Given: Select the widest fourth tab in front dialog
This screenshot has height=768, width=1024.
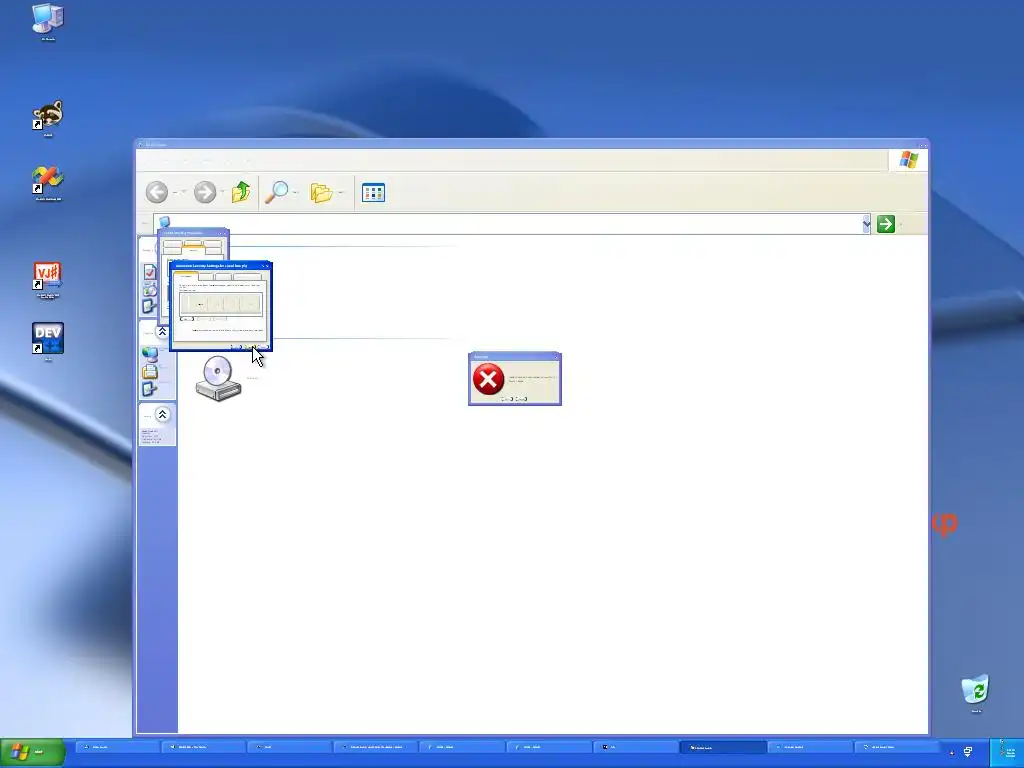Looking at the screenshot, I should pyautogui.click(x=247, y=276).
